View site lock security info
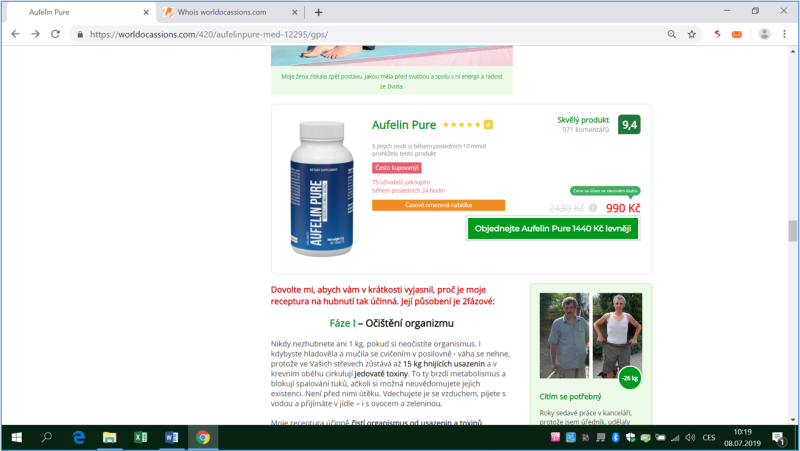This screenshot has height=451, width=800. coord(80,35)
